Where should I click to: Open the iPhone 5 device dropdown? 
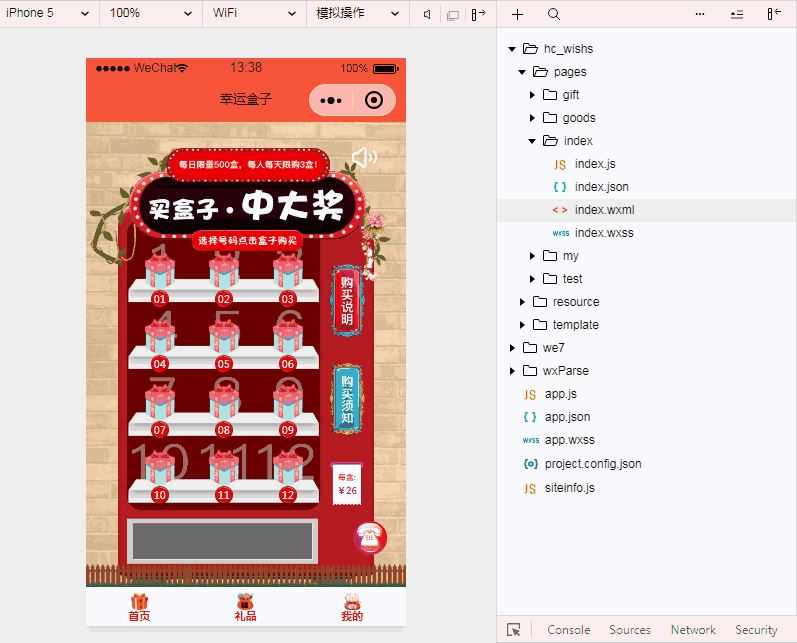point(48,13)
